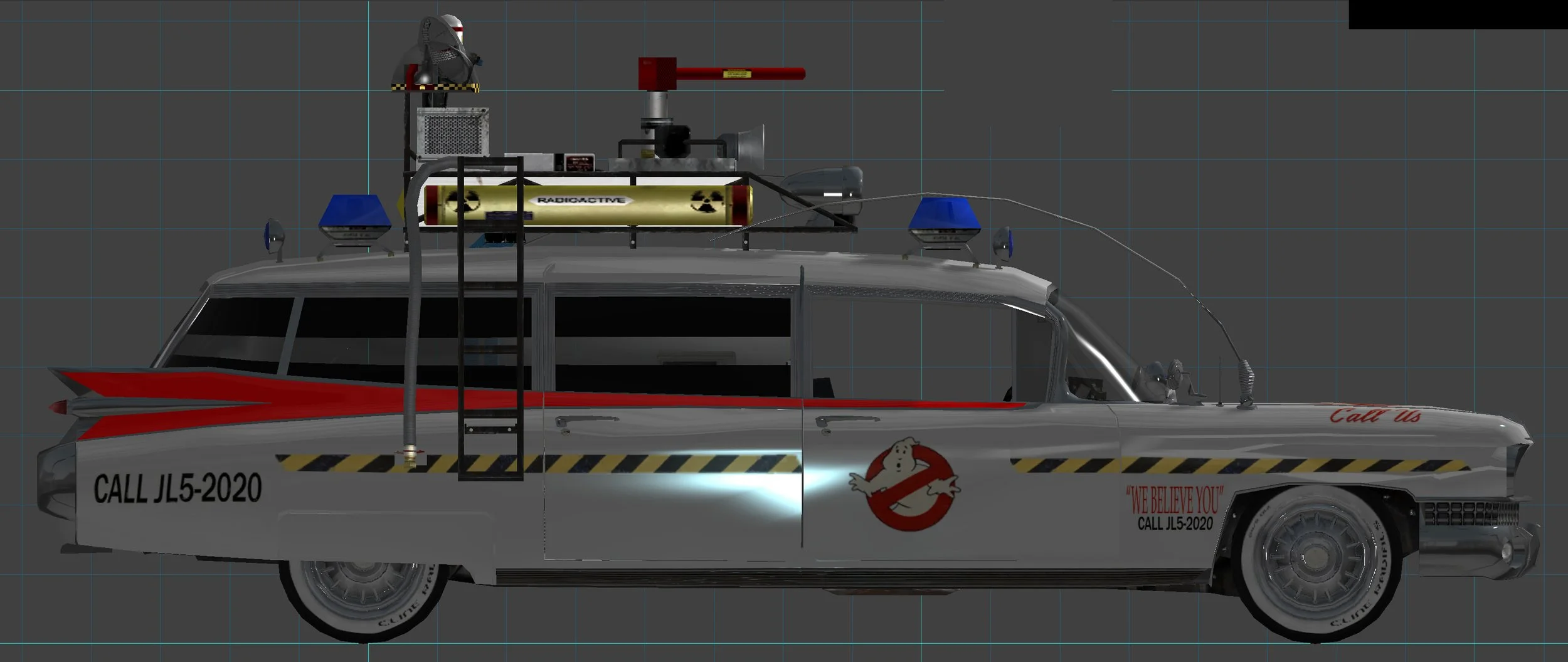This screenshot has width=1568, height=662.
Task: Select the "CALL JL5-2020" text on rear fender
Action: point(177,488)
